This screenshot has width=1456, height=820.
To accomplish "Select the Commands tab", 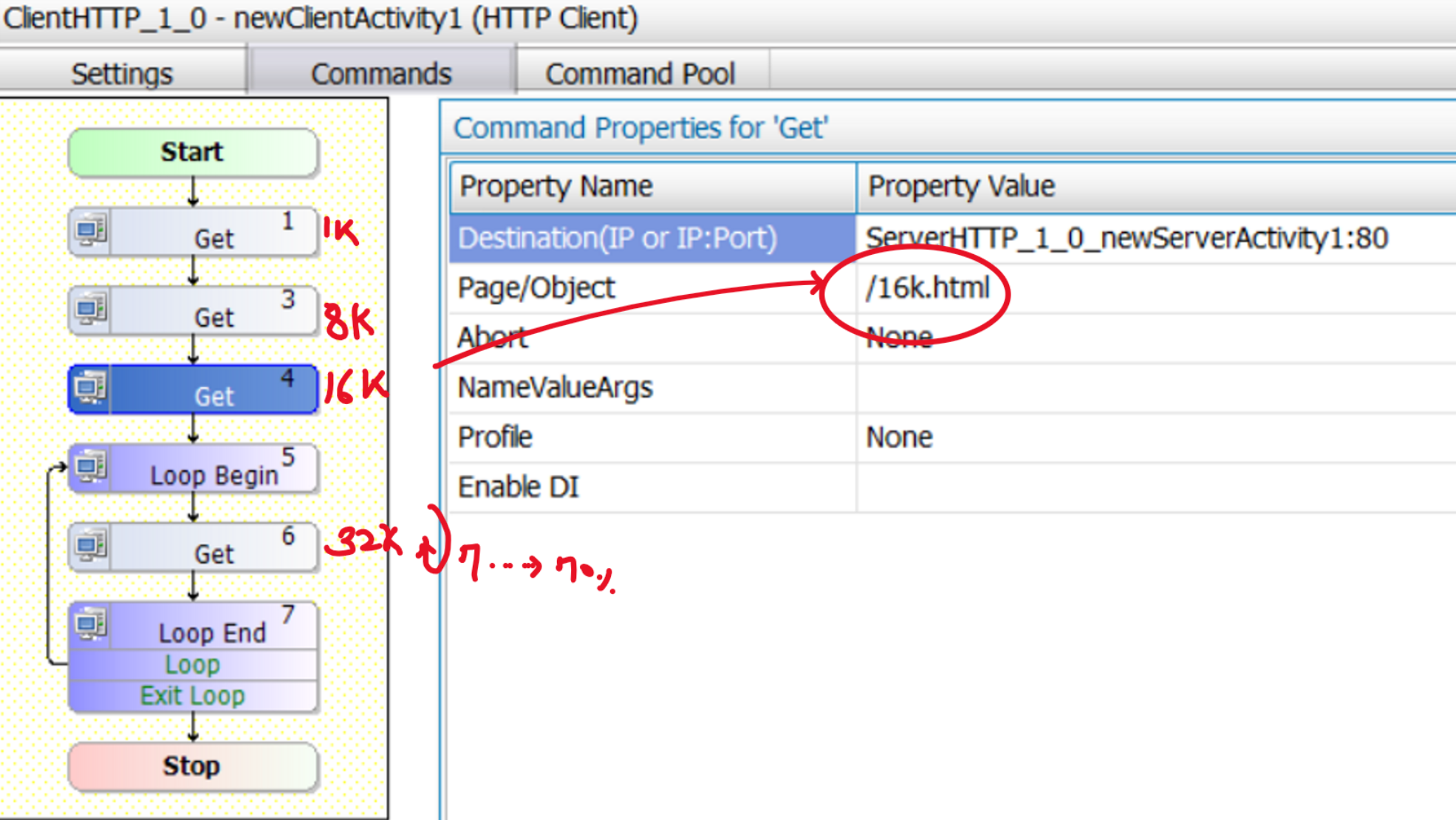I will click(x=381, y=73).
